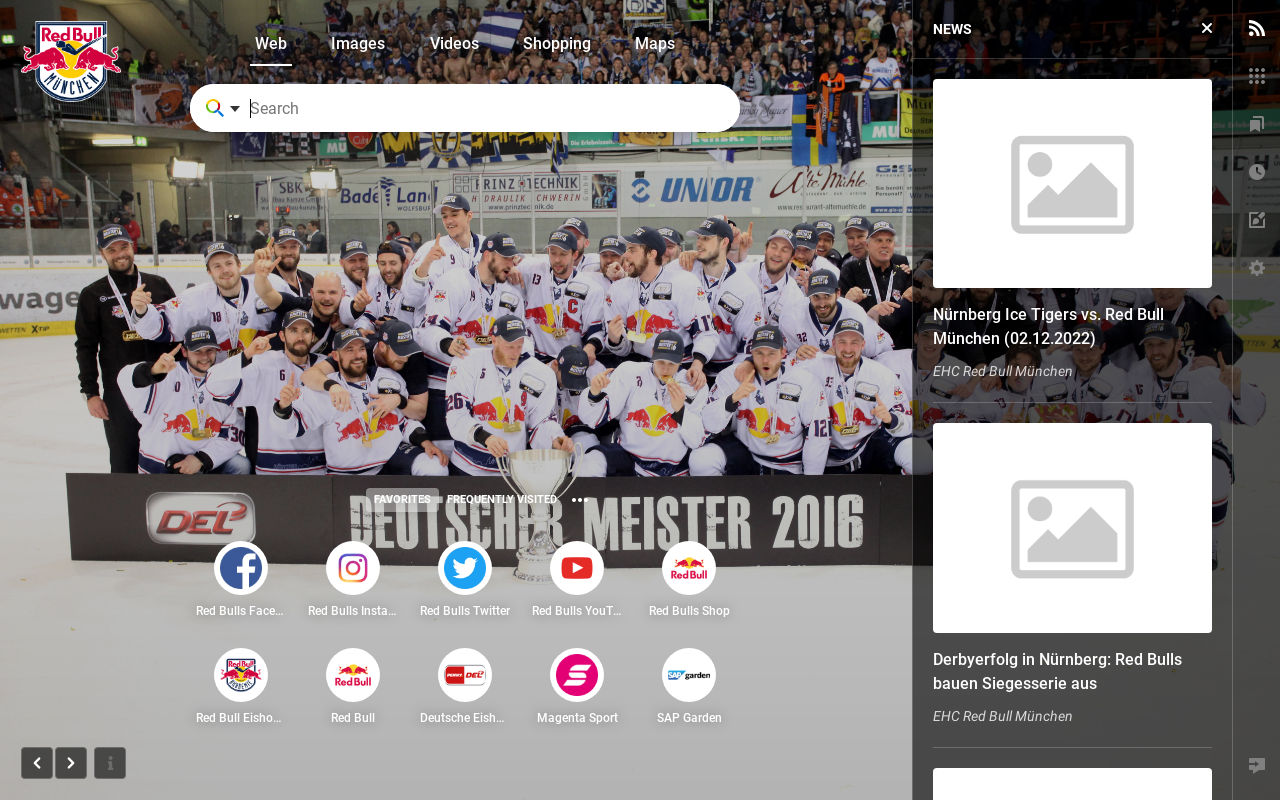The height and width of the screenshot is (800, 1280).
Task: Switch to the Frequently Visited tab
Action: click(x=502, y=500)
